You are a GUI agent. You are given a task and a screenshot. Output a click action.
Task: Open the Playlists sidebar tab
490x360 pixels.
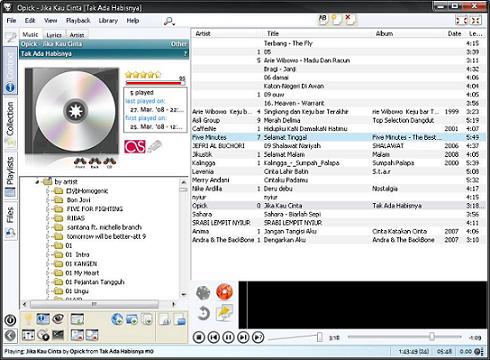10,175
